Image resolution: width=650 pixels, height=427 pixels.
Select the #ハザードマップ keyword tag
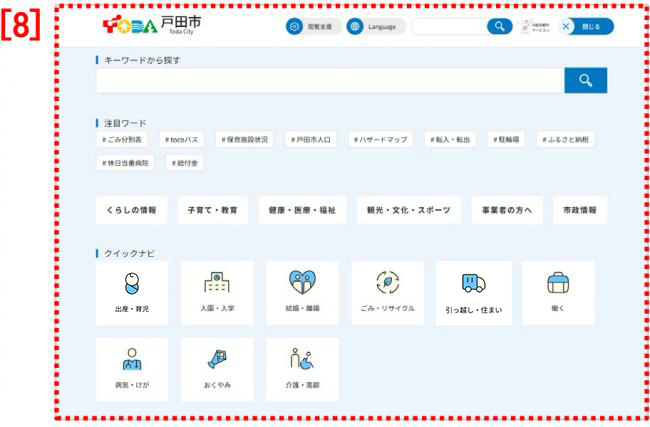tap(379, 140)
